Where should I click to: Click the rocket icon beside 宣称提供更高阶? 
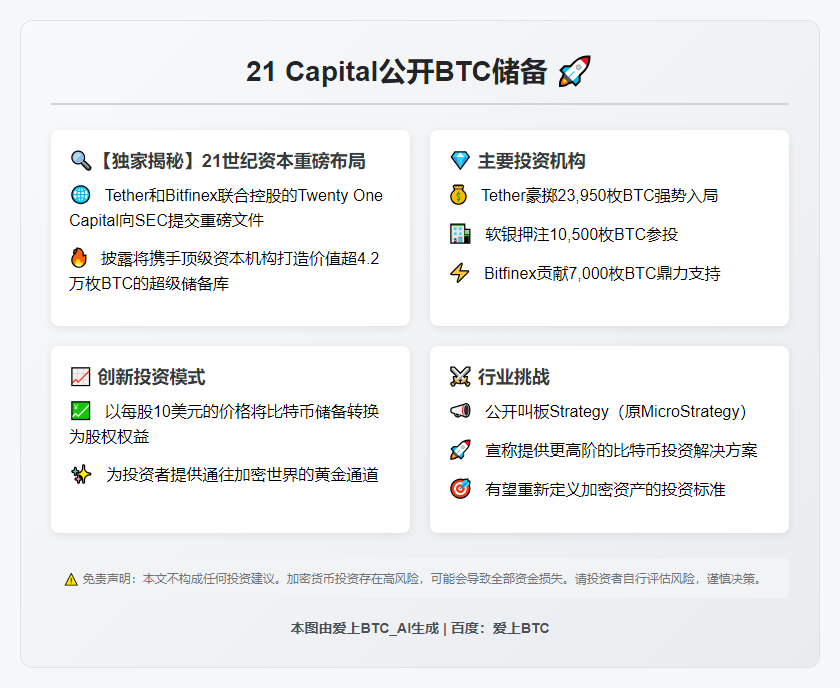(x=460, y=450)
